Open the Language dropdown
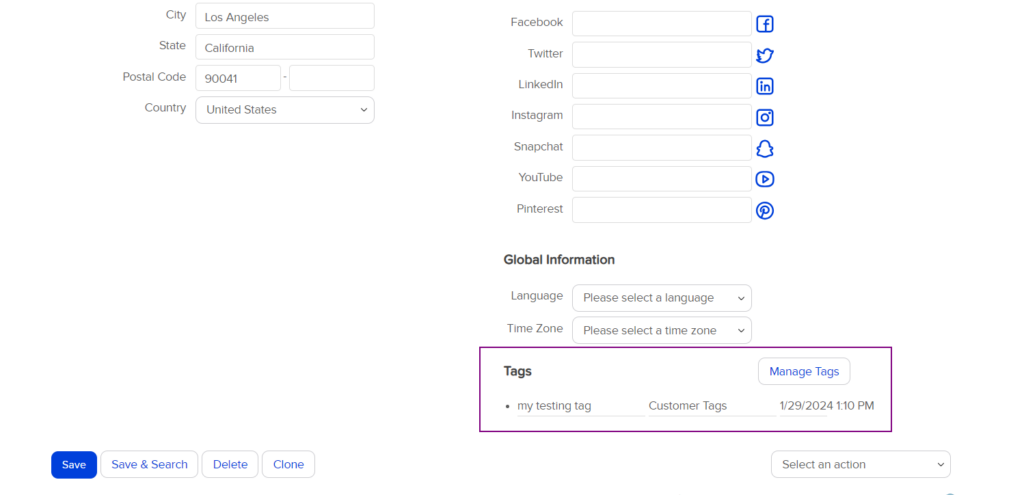This screenshot has height=495, width=1024. (662, 298)
